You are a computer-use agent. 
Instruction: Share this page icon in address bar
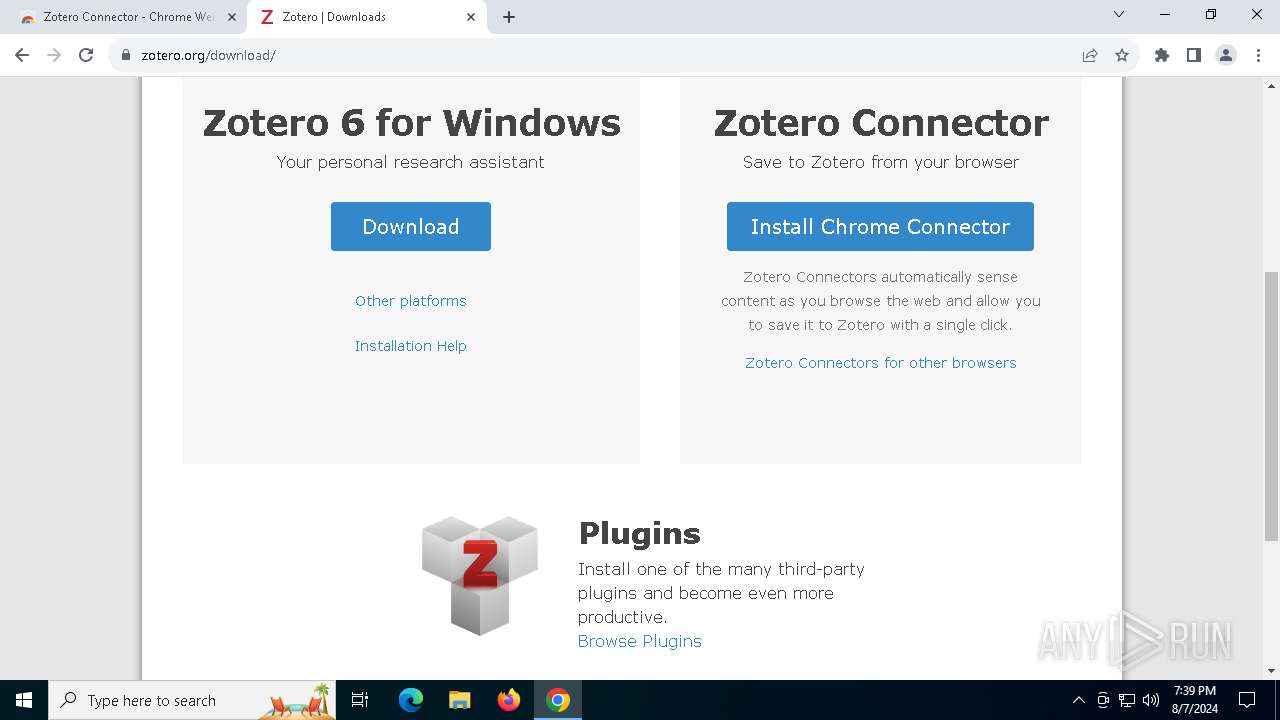coord(1090,55)
